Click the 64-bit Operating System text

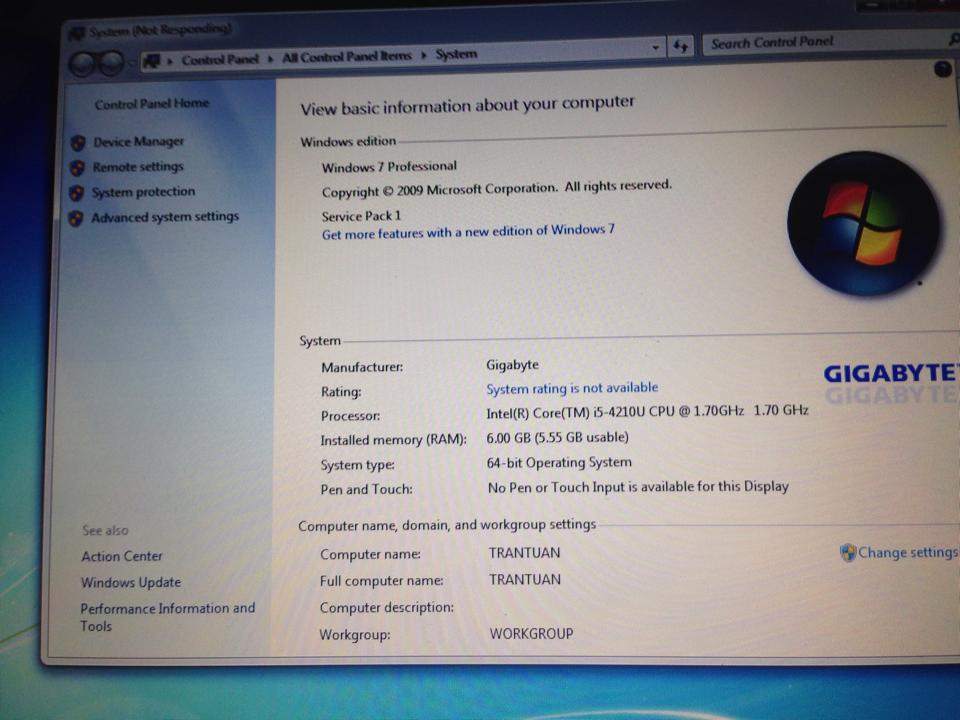(x=559, y=462)
